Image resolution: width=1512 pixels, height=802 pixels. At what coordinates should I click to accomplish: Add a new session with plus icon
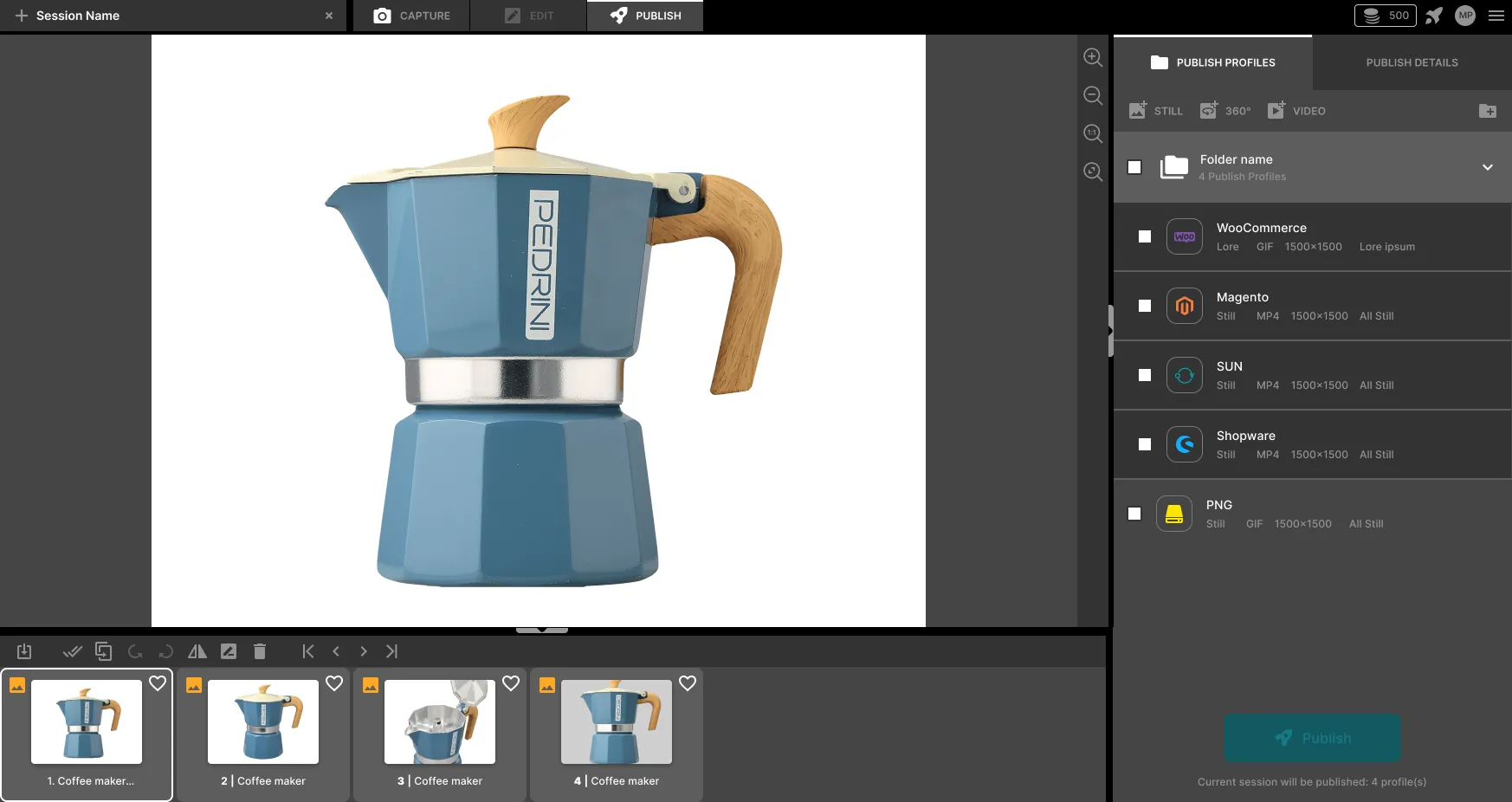click(22, 16)
